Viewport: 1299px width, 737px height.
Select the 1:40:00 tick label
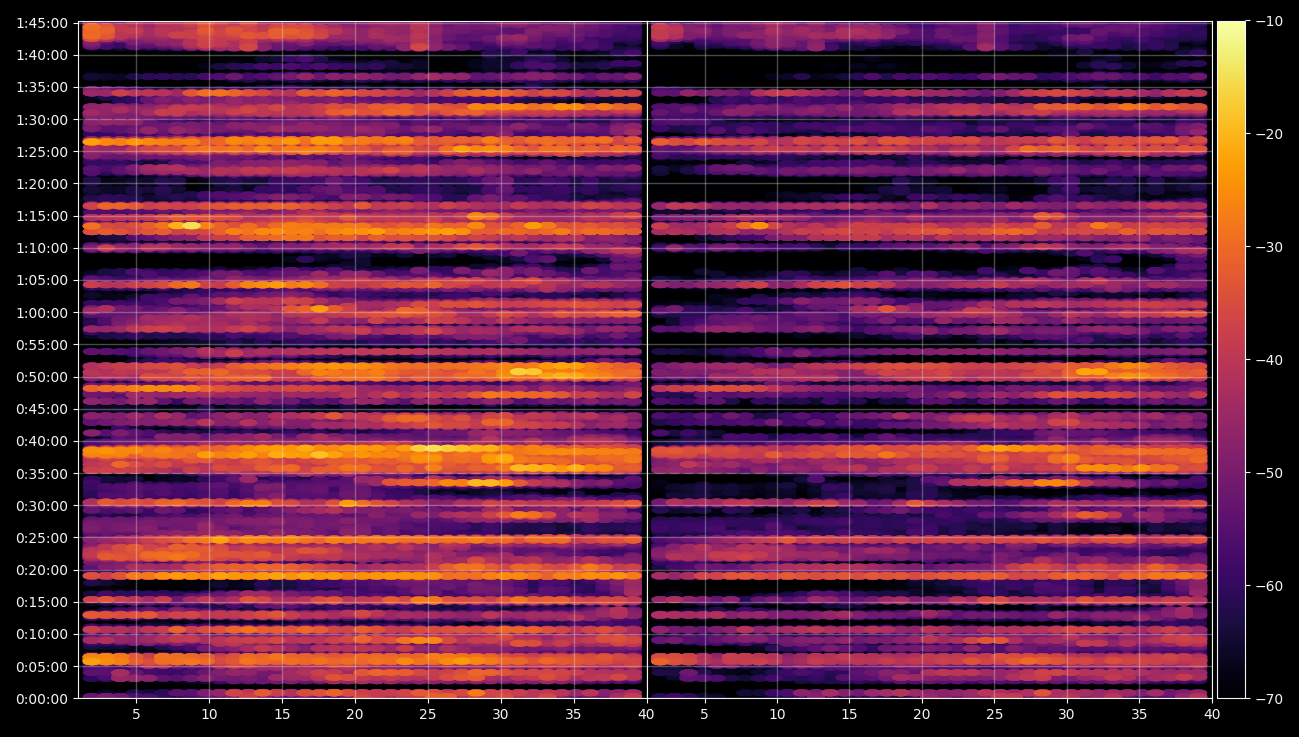tap(42, 55)
